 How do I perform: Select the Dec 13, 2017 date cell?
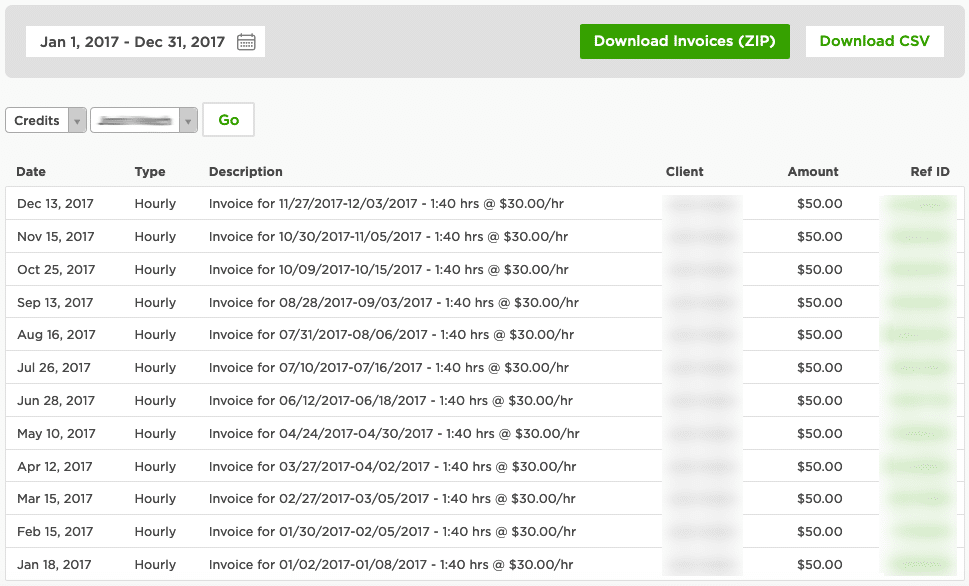[56, 204]
